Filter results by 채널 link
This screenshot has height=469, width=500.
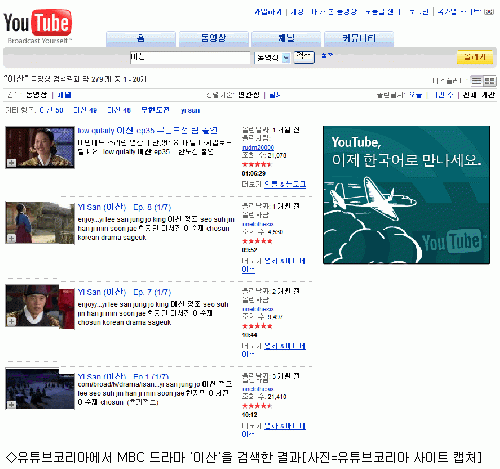(64, 95)
